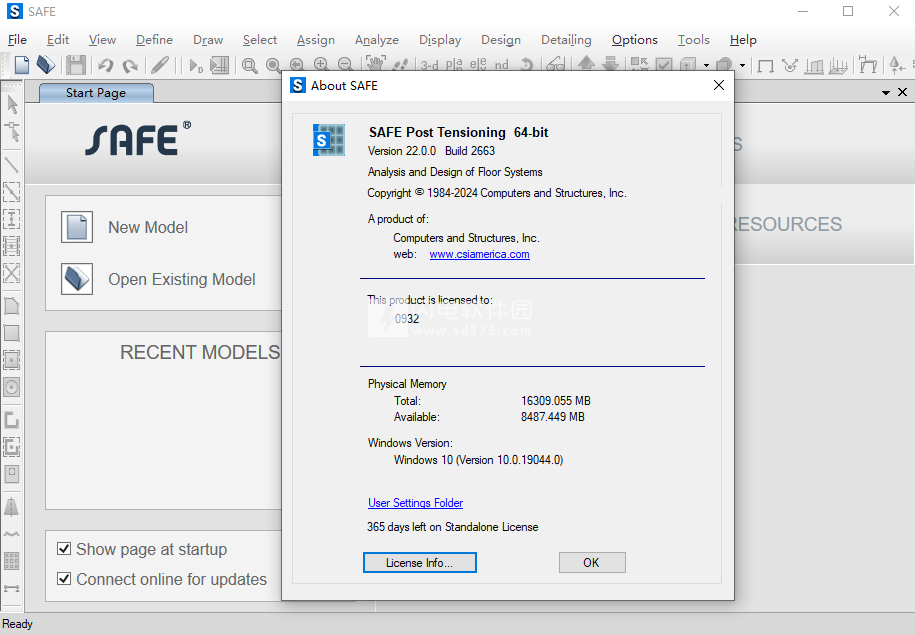The height and width of the screenshot is (635, 915).
Task: Click Version 22.0.0 Build 2663 text
Action: click(x=431, y=151)
